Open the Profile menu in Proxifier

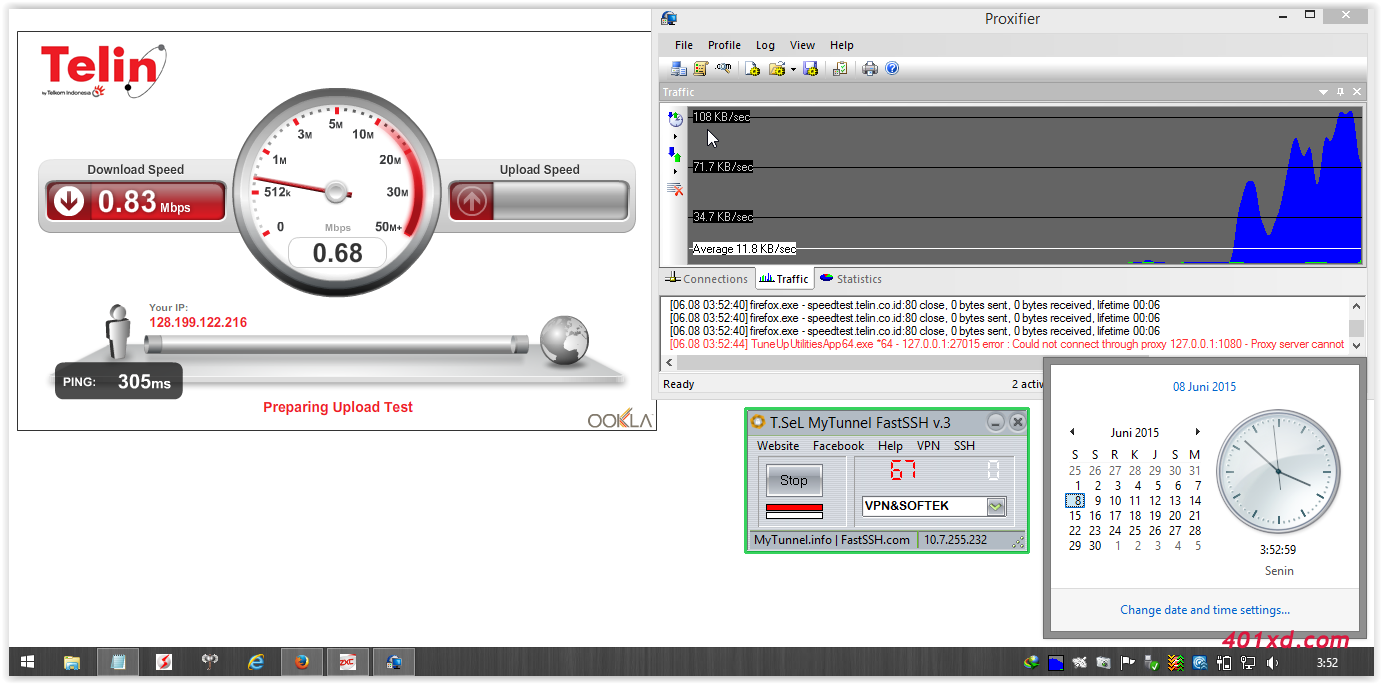pos(724,45)
